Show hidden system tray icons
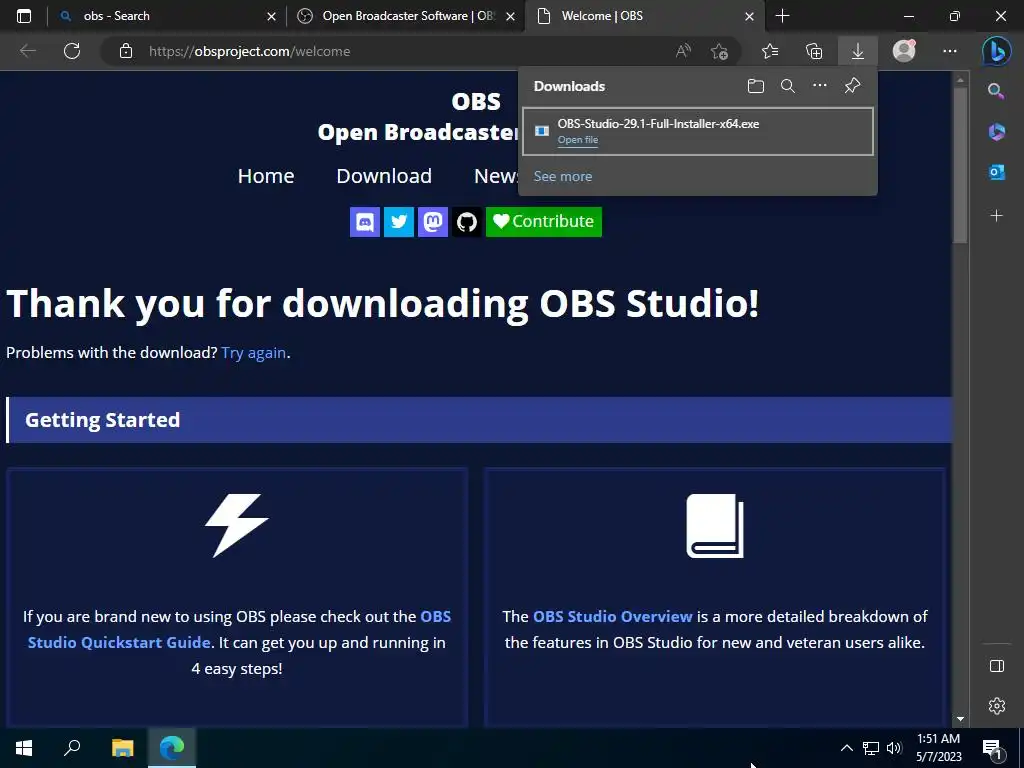The height and width of the screenshot is (768, 1024). click(846, 748)
